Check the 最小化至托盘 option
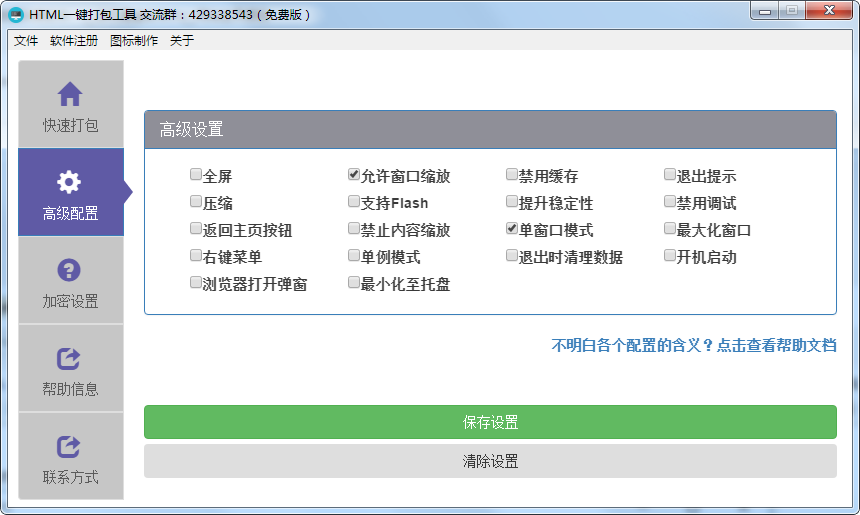The width and height of the screenshot is (860, 515). point(354,282)
